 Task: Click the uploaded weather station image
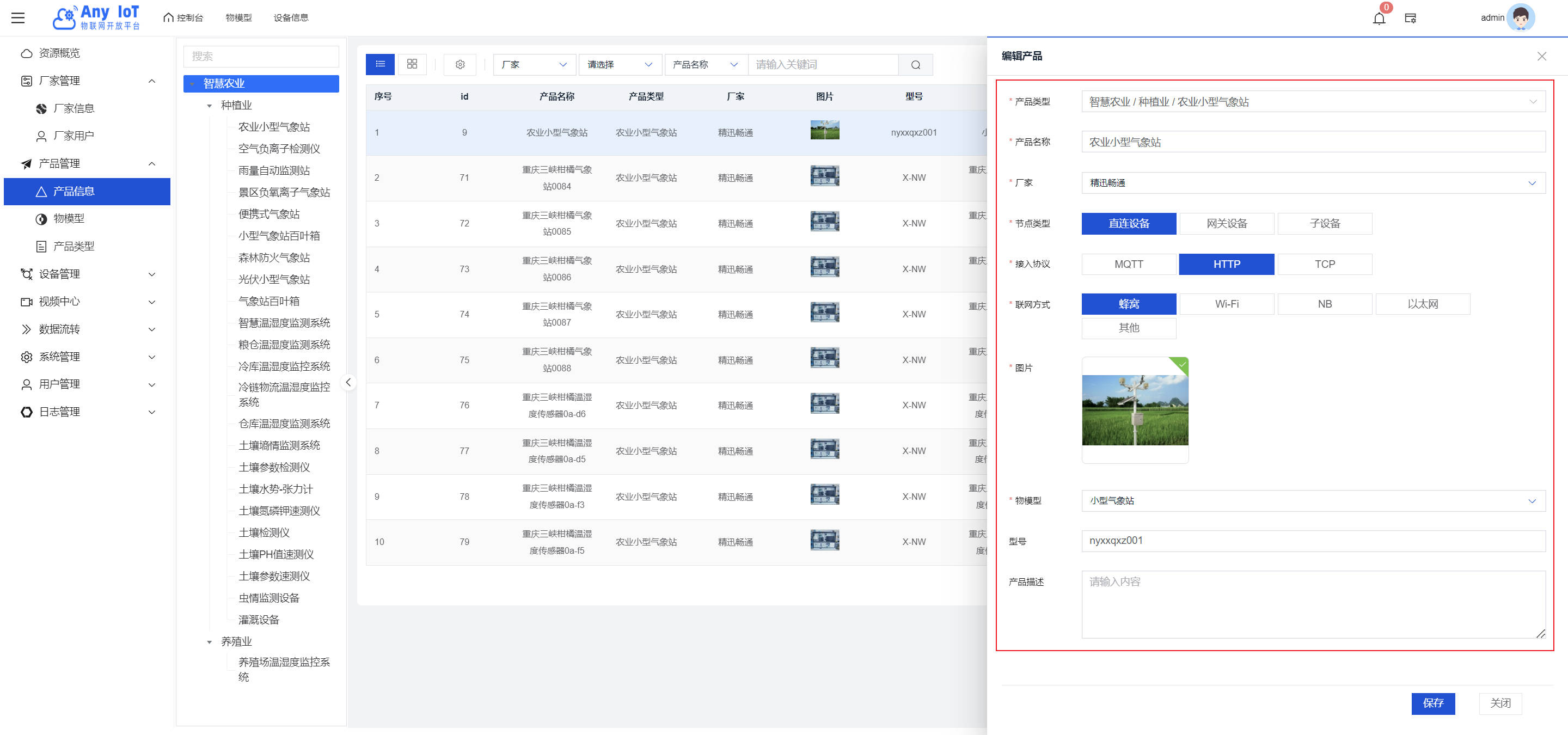coord(1135,409)
